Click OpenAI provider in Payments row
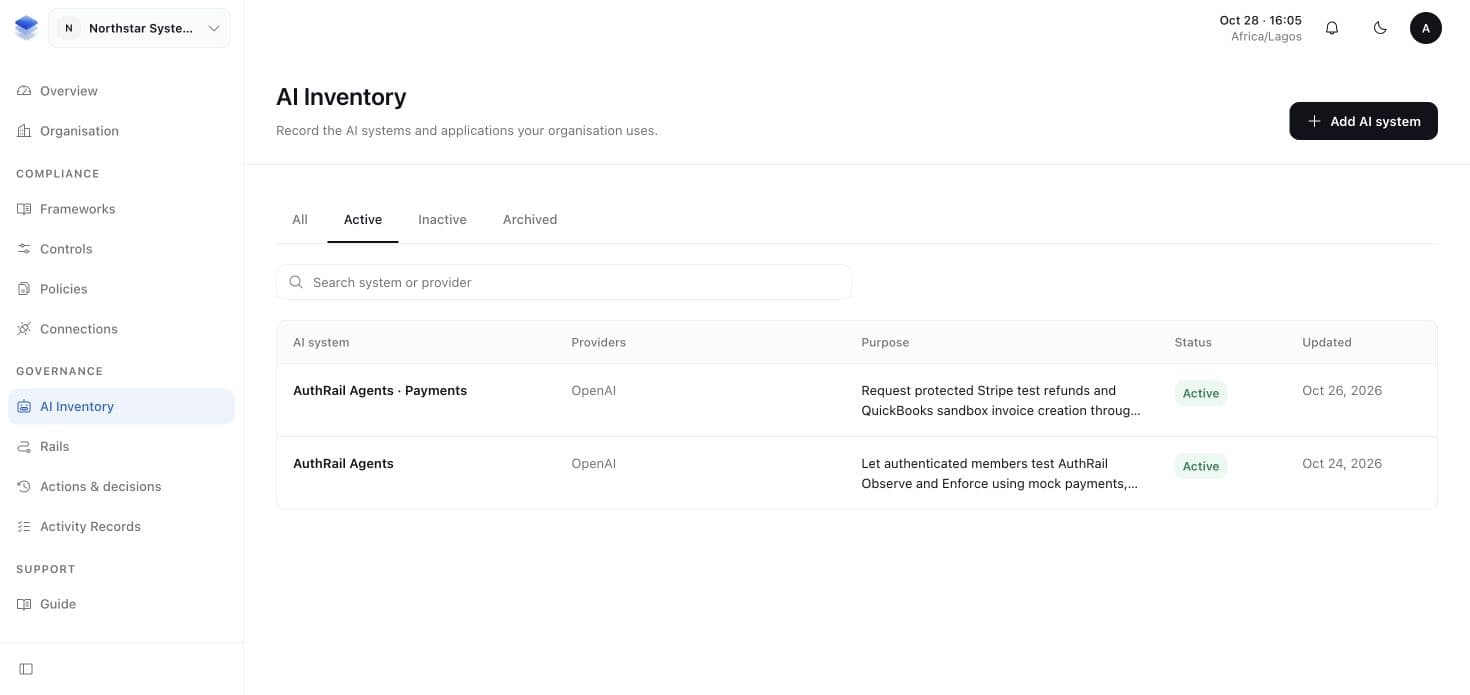 point(594,391)
